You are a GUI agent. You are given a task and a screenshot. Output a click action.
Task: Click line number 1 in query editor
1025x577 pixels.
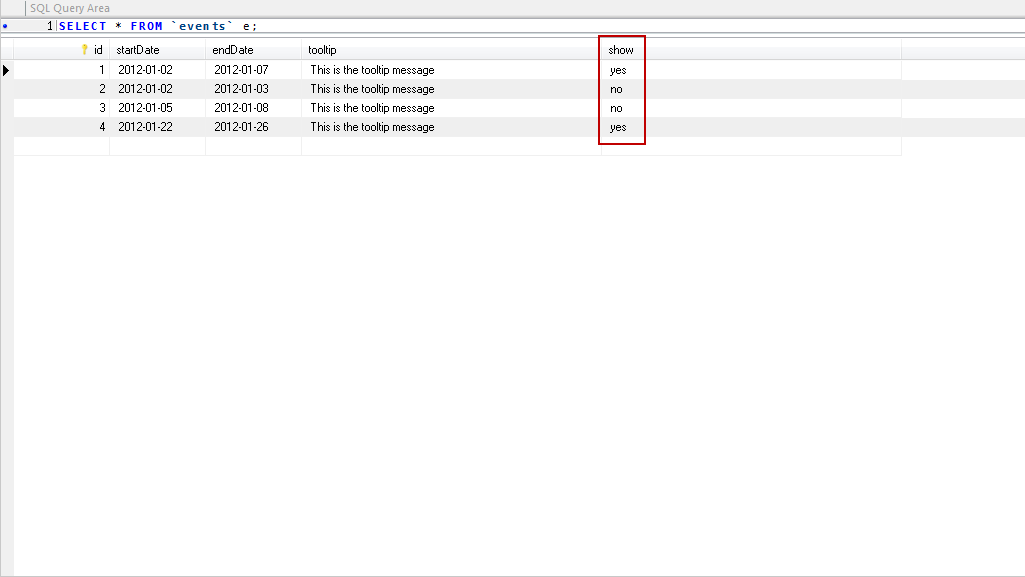click(x=50, y=26)
